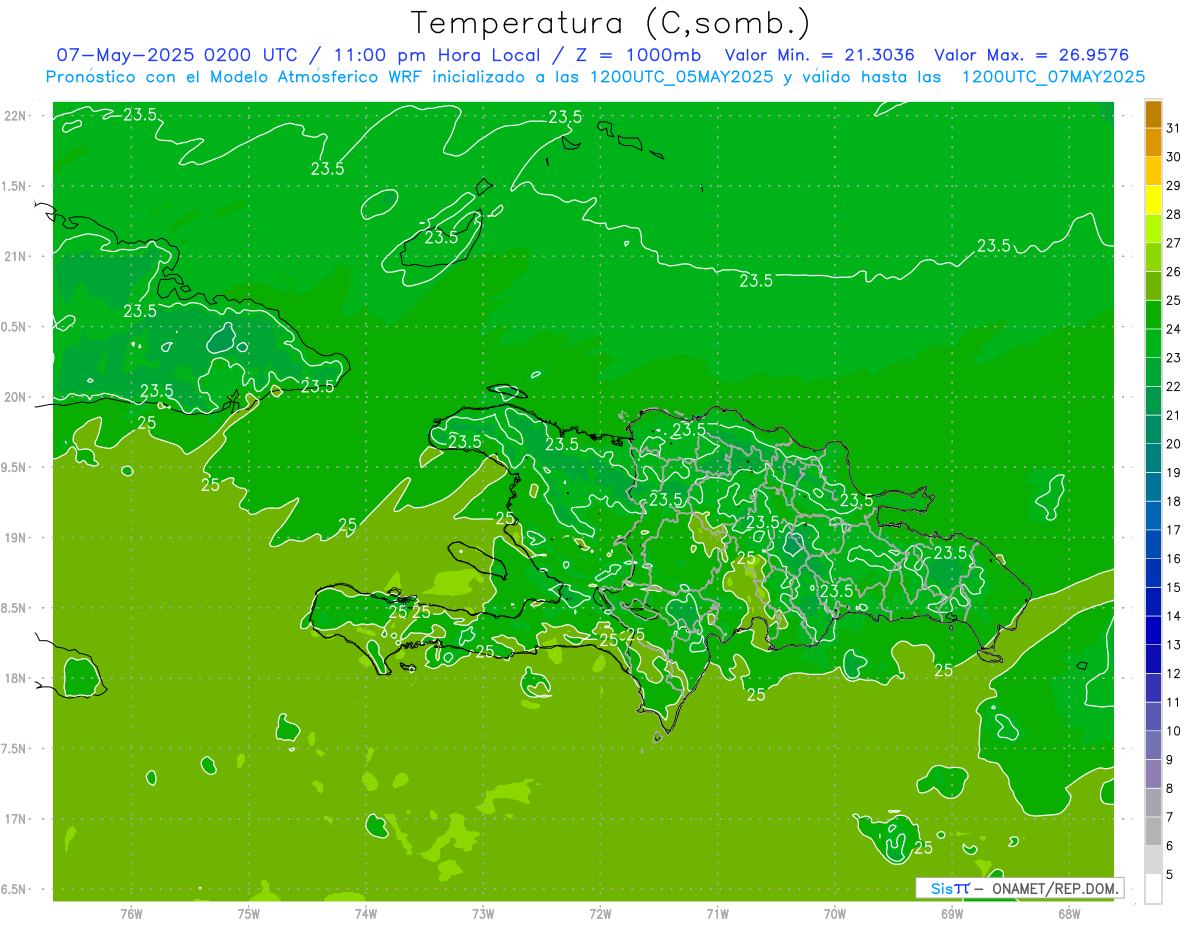Click the '73W' longitude axis label
This screenshot has height=927, width=1200.
pyautogui.click(x=483, y=914)
